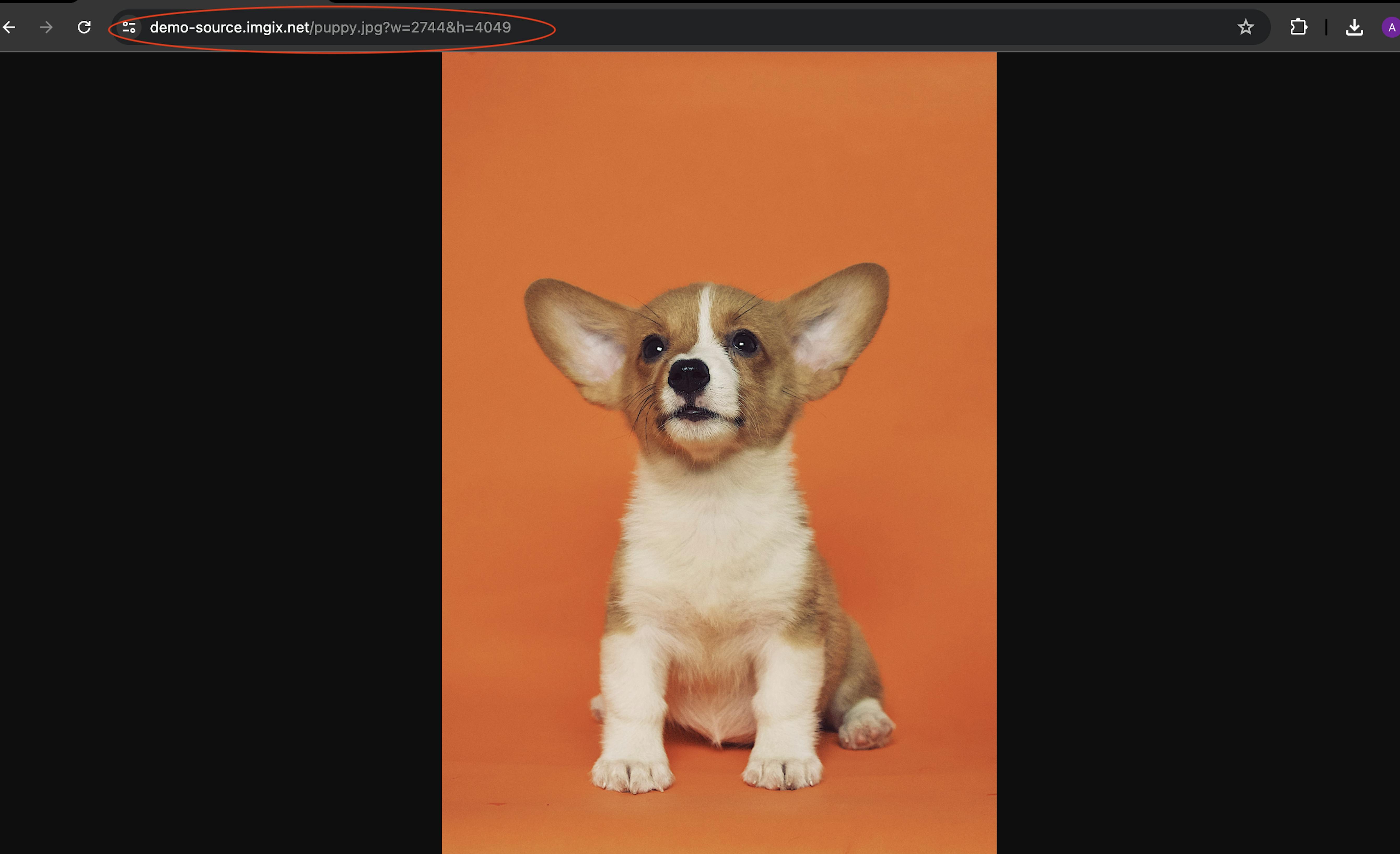This screenshot has height=854, width=1400.
Task: Open the Extensions puzzle icon
Action: pyautogui.click(x=1298, y=27)
